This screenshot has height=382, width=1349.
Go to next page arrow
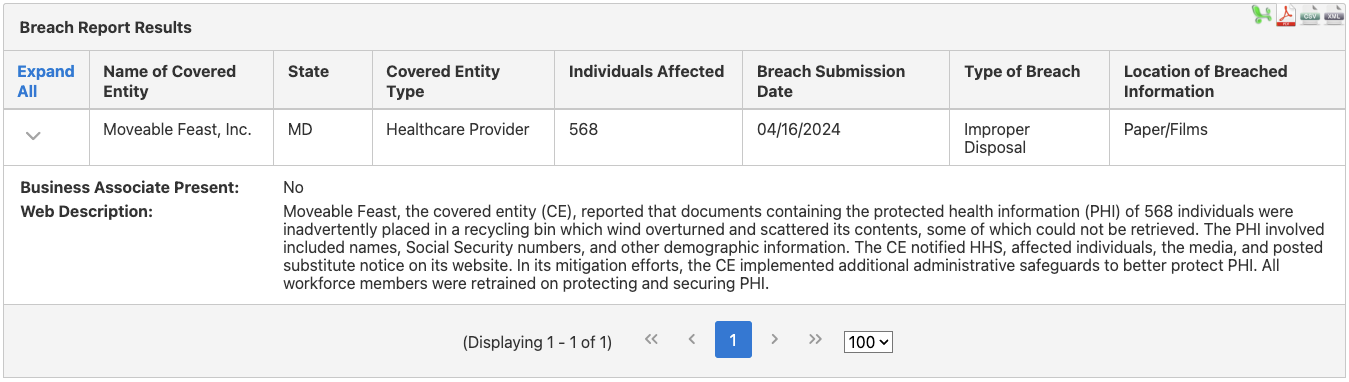click(x=774, y=340)
